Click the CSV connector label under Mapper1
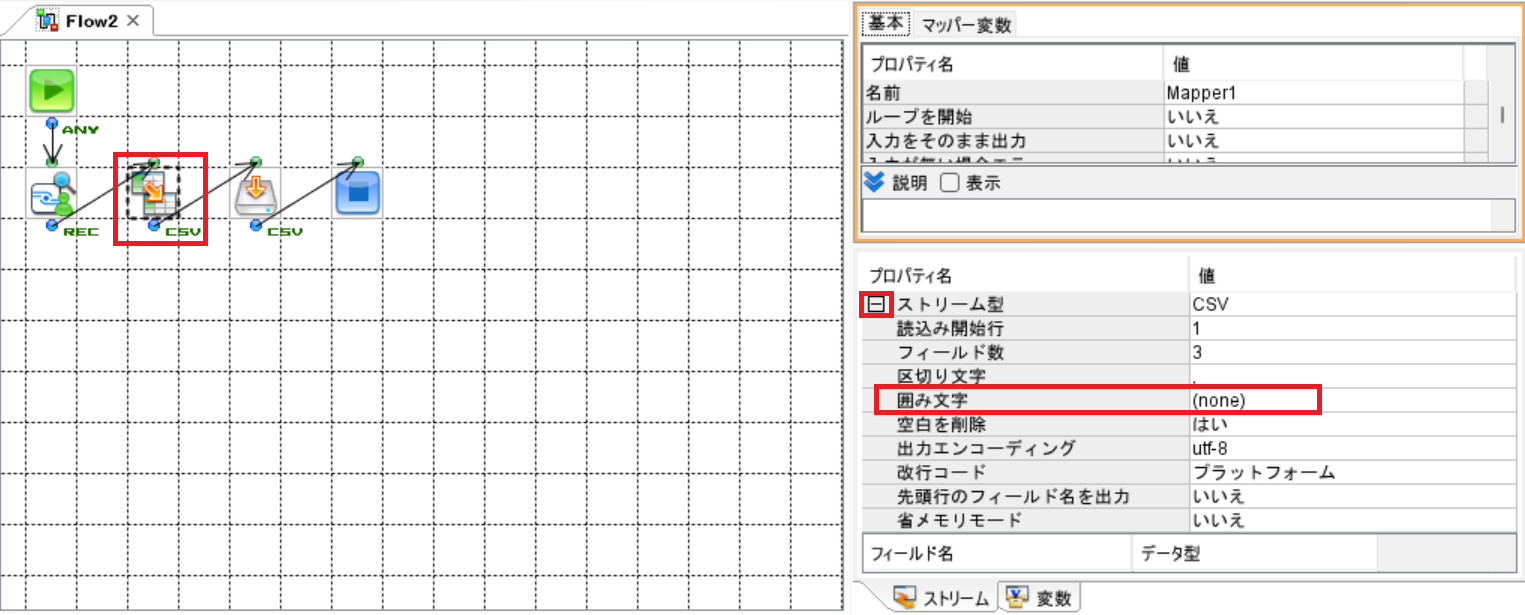The height and width of the screenshot is (615, 1525). (x=184, y=232)
